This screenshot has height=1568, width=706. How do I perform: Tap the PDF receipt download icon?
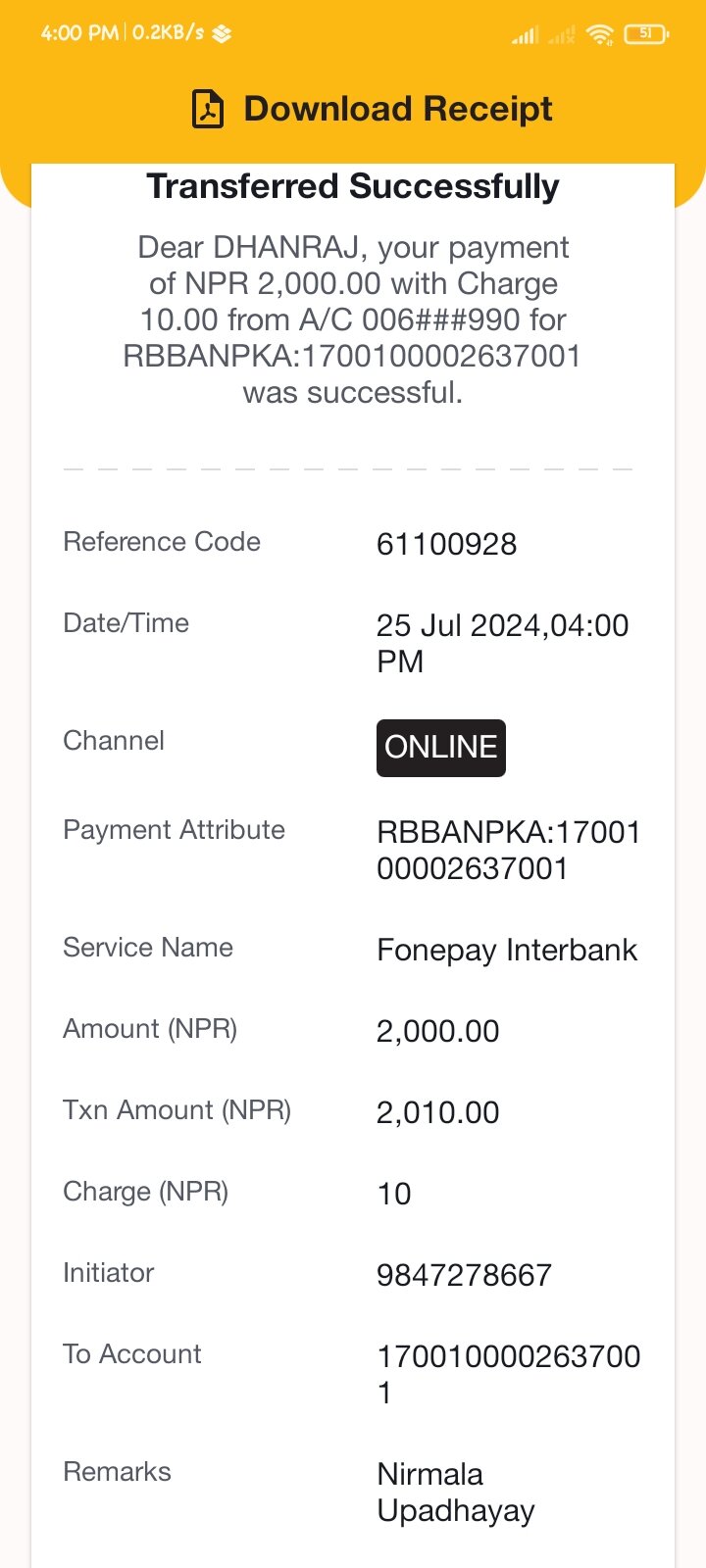208,109
